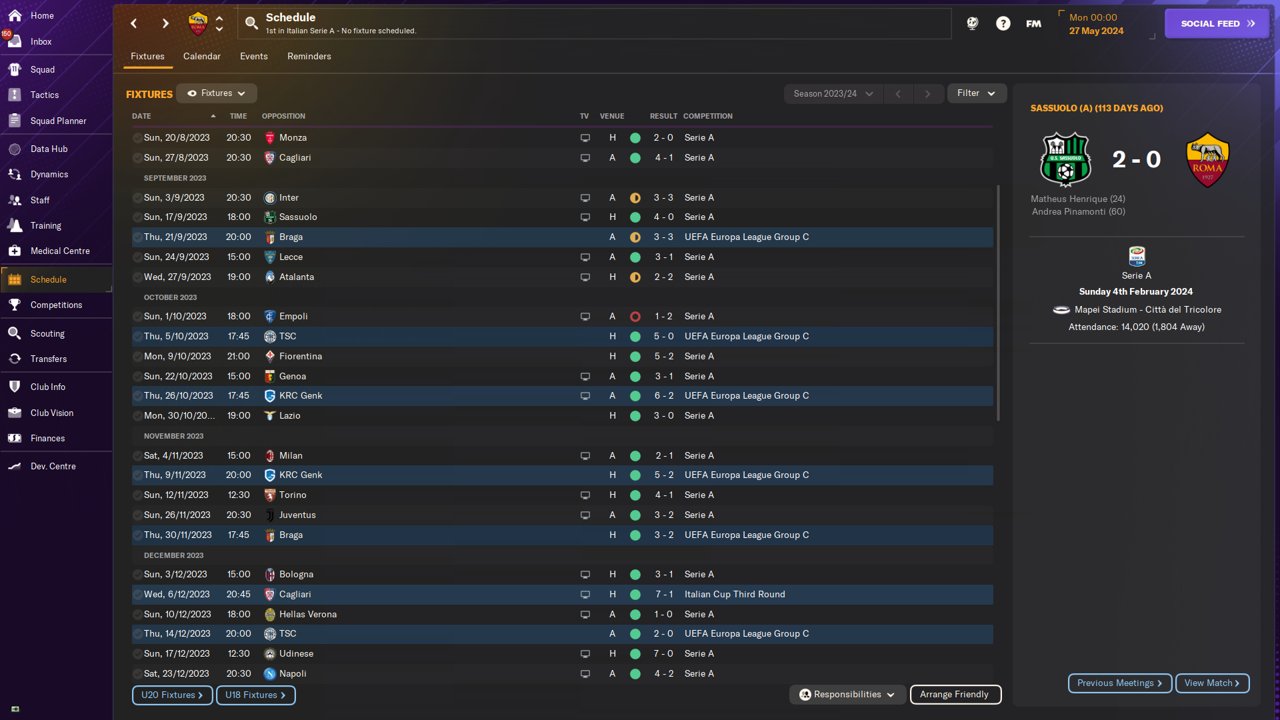Go back with the left arrow navigation

click(134, 23)
